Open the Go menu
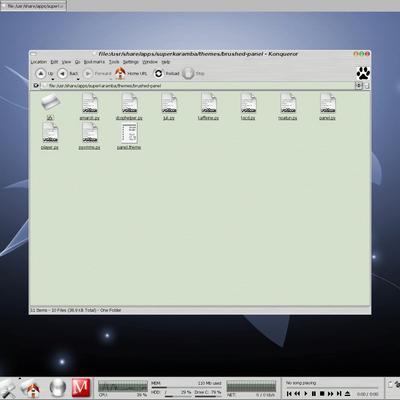Image resolution: width=400 pixels, height=400 pixels. (77, 62)
